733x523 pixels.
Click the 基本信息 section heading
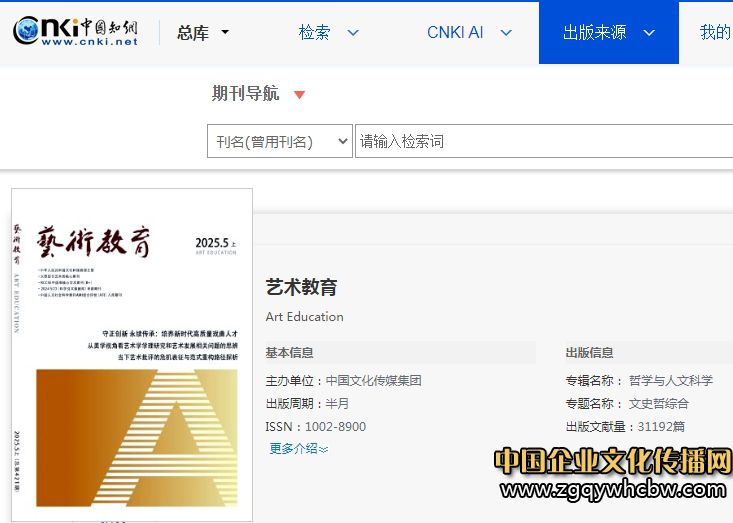pyautogui.click(x=289, y=353)
